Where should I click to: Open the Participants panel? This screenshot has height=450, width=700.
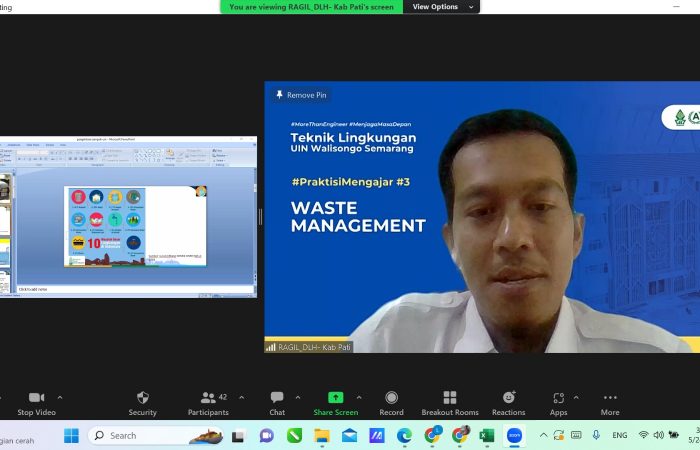pyautogui.click(x=208, y=398)
